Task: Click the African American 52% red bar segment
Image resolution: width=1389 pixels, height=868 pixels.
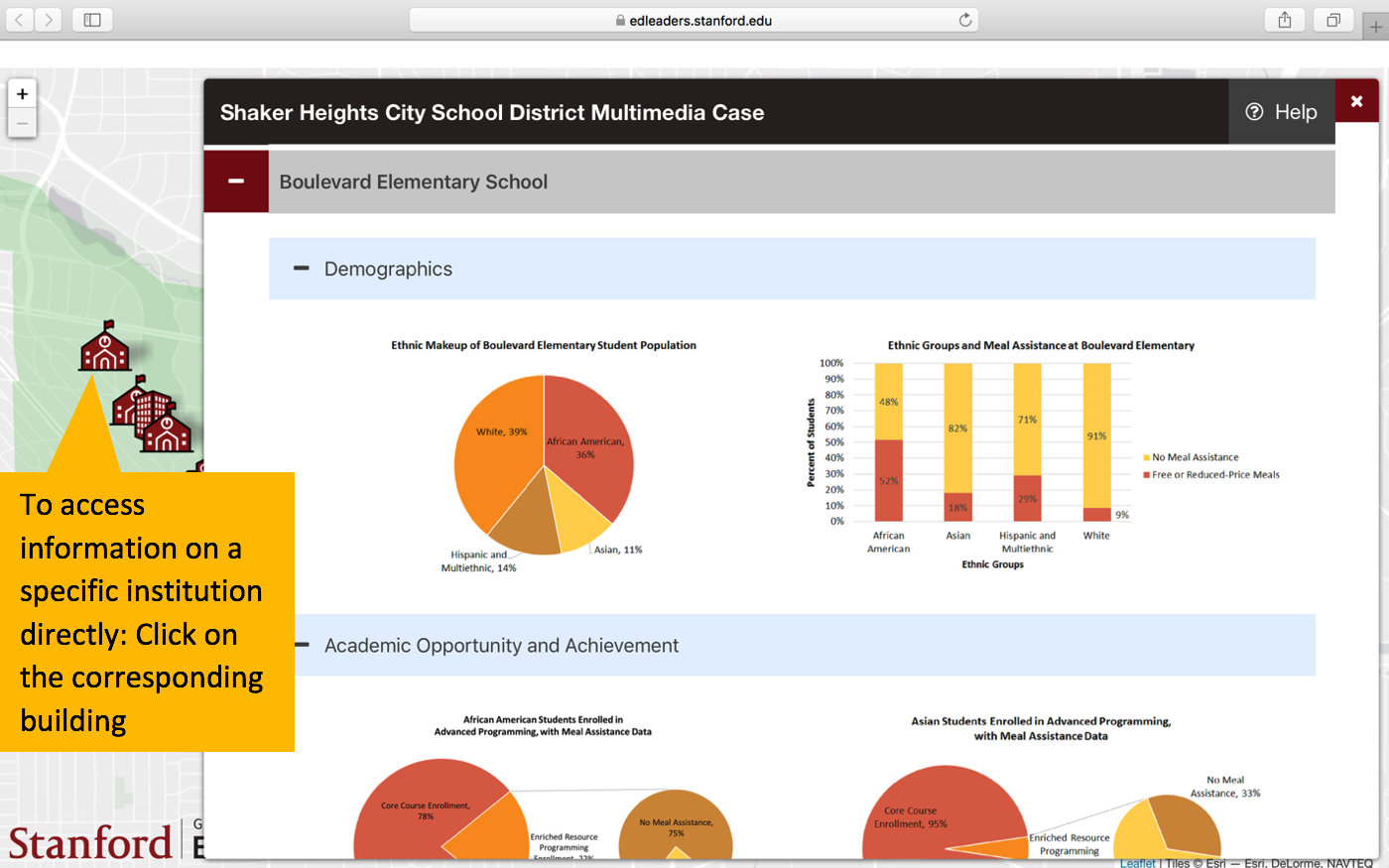Action: click(x=888, y=481)
